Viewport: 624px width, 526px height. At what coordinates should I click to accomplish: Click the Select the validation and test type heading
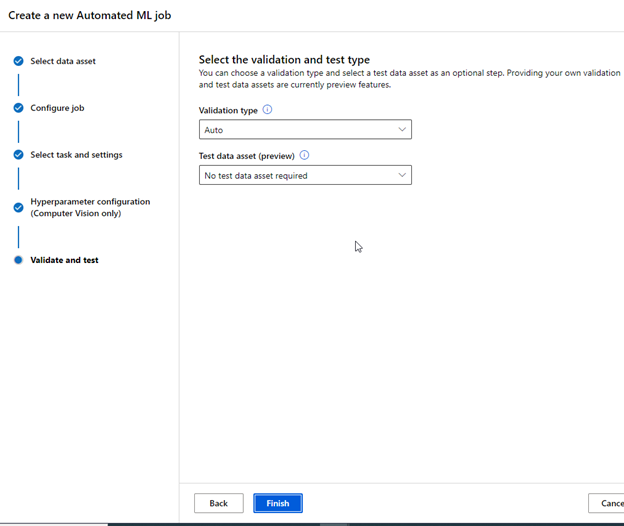coord(284,60)
